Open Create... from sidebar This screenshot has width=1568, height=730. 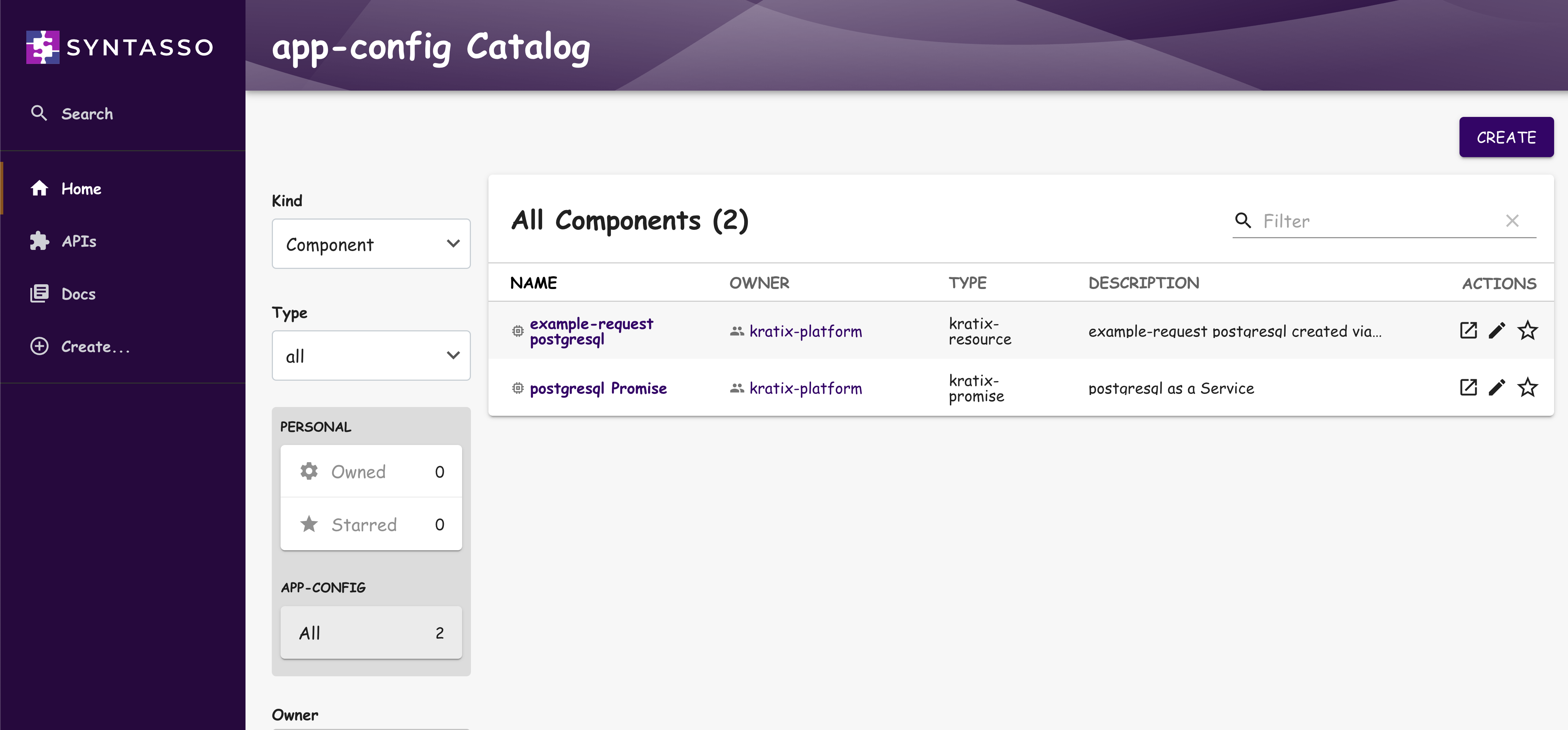tap(123, 346)
